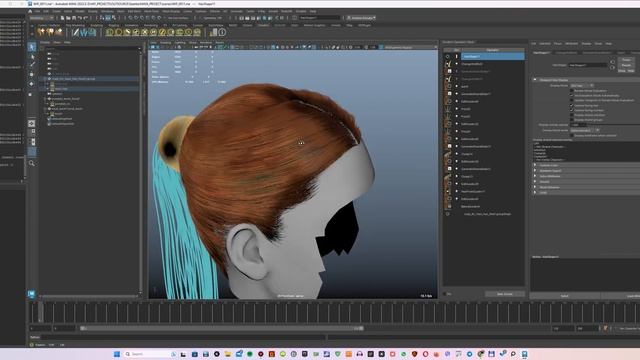
Task: Toggle the checkbox at modifier panel bottom-left
Action: 445,294
